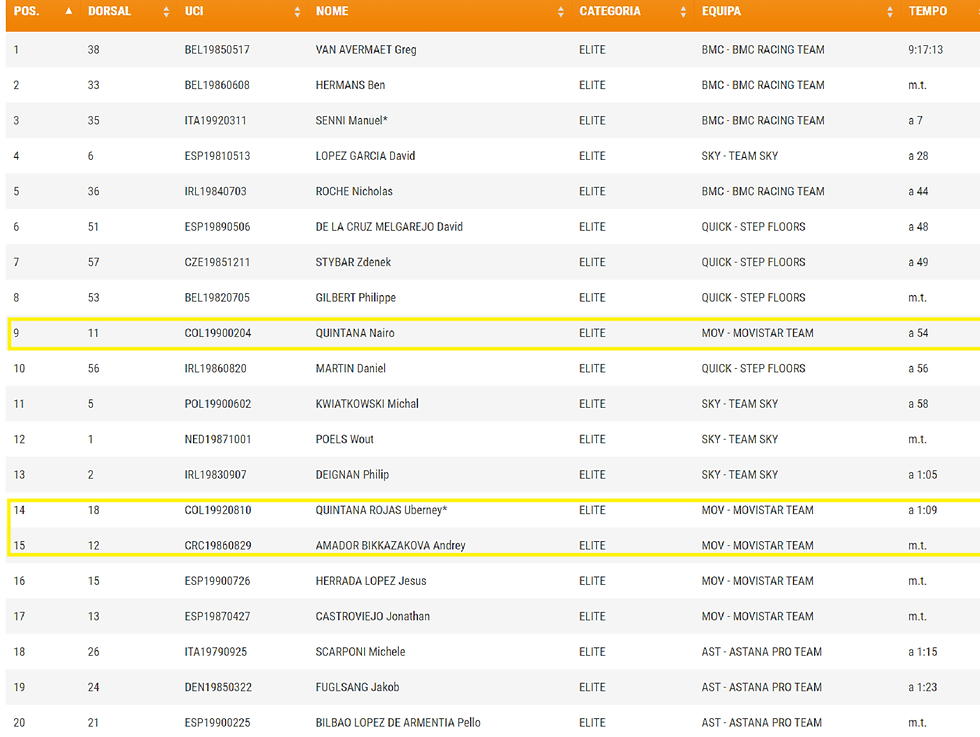Click team SKY - TEAM SKY for Lopez Garcia
The image size is (980, 737).
point(739,156)
